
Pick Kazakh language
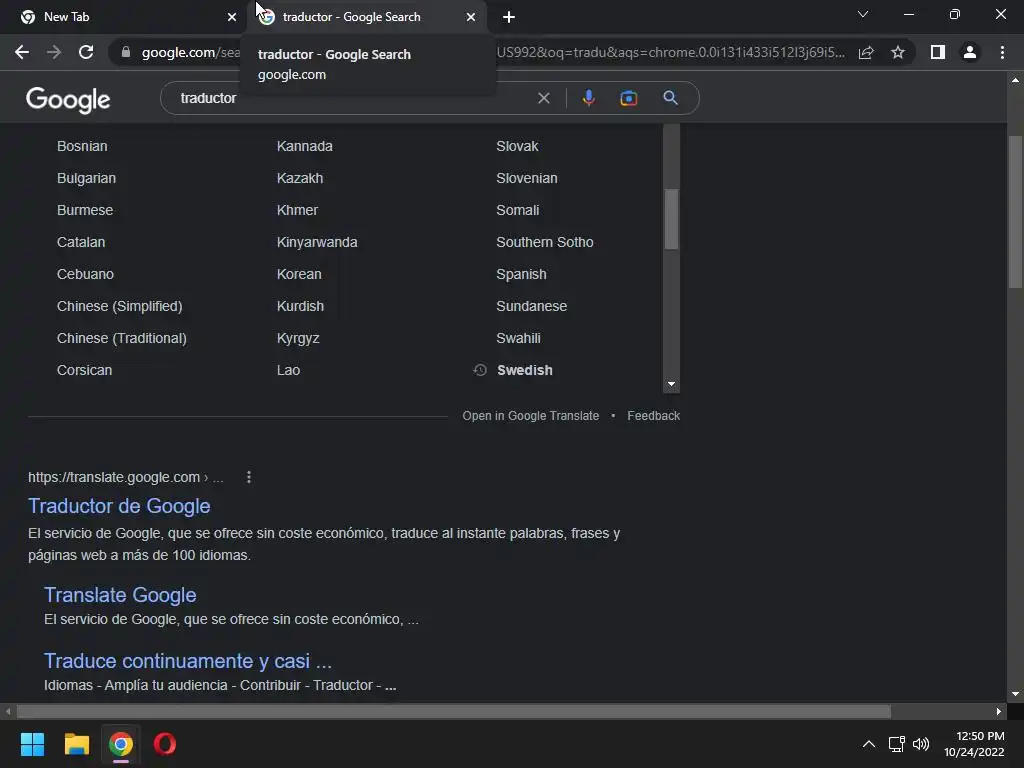click(300, 178)
